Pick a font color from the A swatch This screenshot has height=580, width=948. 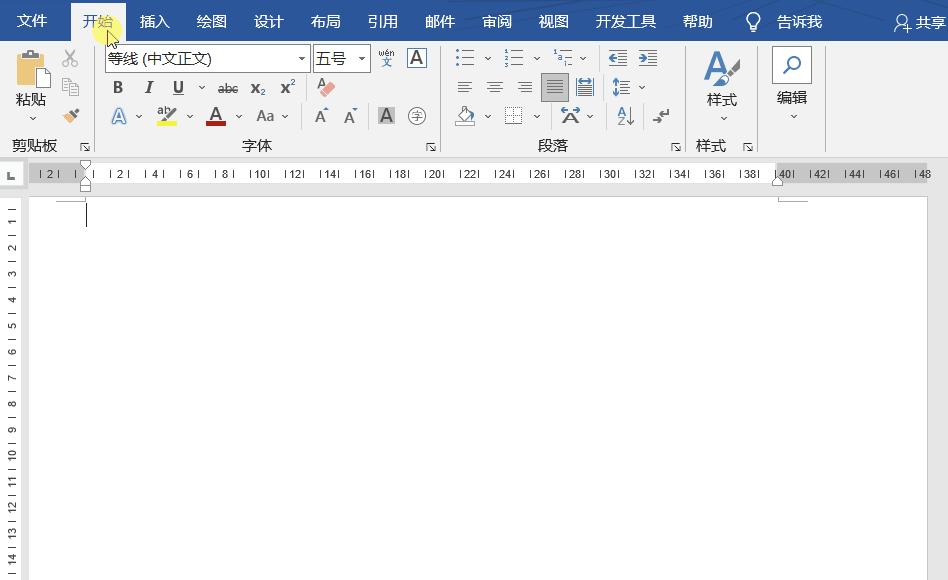tap(215, 116)
